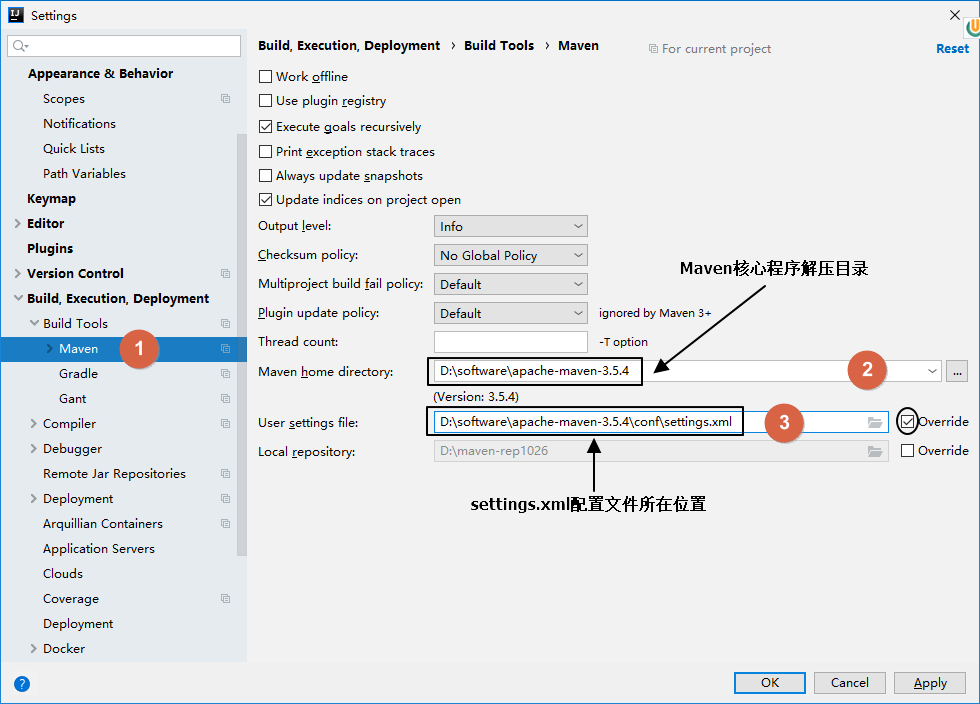Click project-level icon beside Scopes
Image resolution: width=980 pixels, height=704 pixels.
[225, 99]
